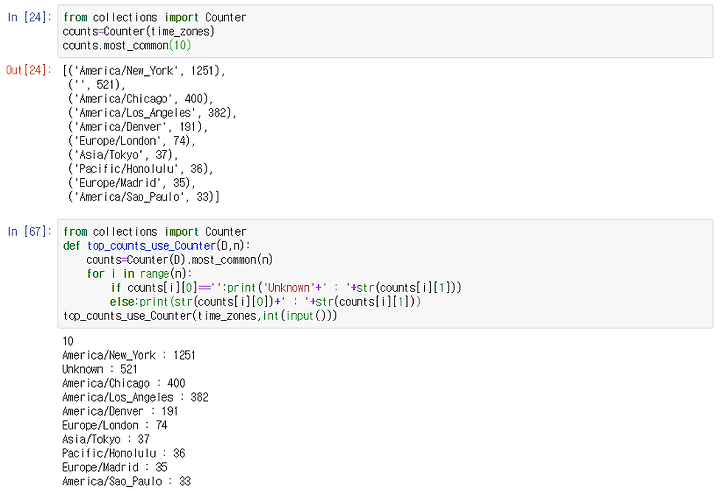This screenshot has width=720, height=492.
Task: Select printed line 'America/Los_Angeles : 382'
Action: pyautogui.click(x=135, y=397)
